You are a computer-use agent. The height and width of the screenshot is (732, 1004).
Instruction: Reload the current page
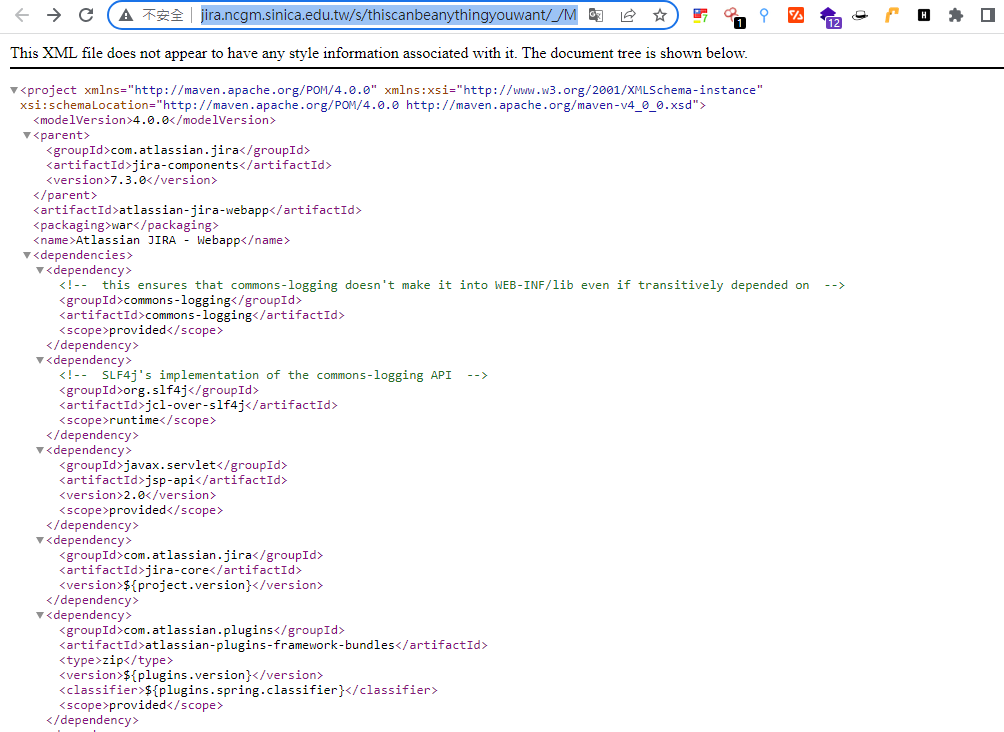(x=86, y=15)
